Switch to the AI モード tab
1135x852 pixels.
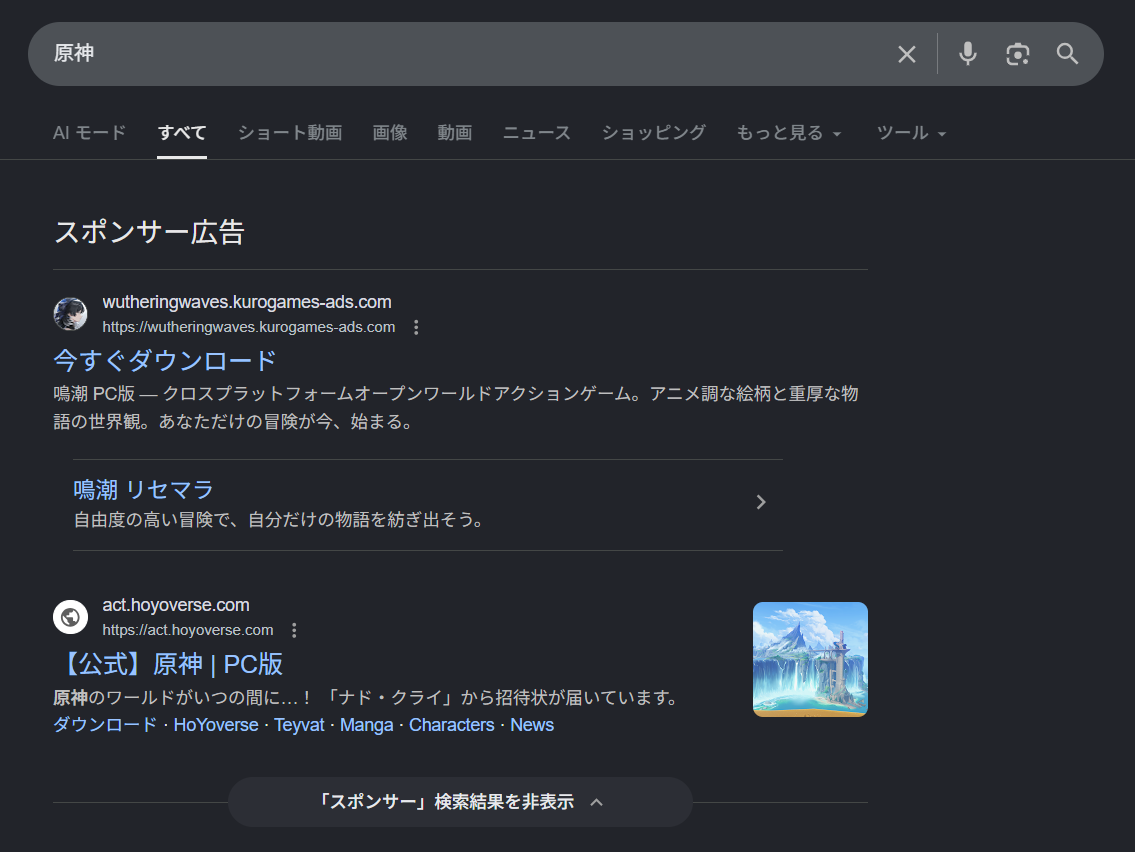click(90, 133)
